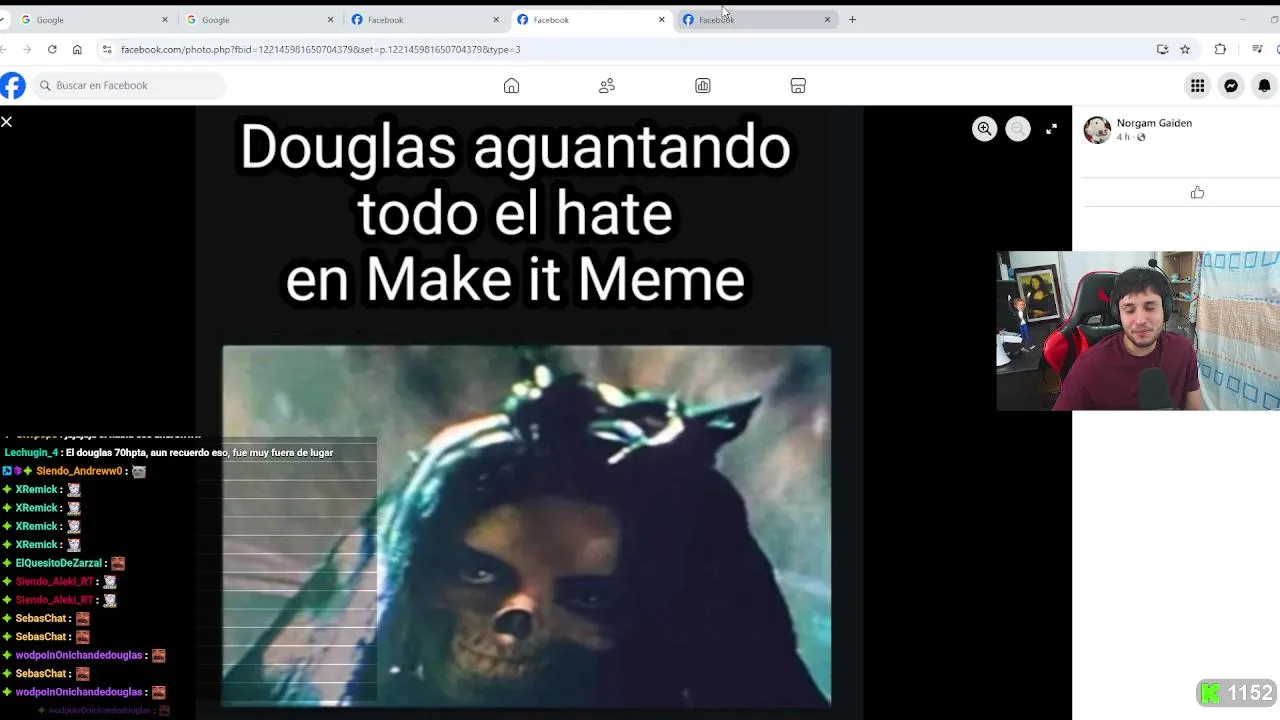This screenshot has width=1280, height=720.
Task: Click the zoom out magnifier button
Action: (1018, 128)
